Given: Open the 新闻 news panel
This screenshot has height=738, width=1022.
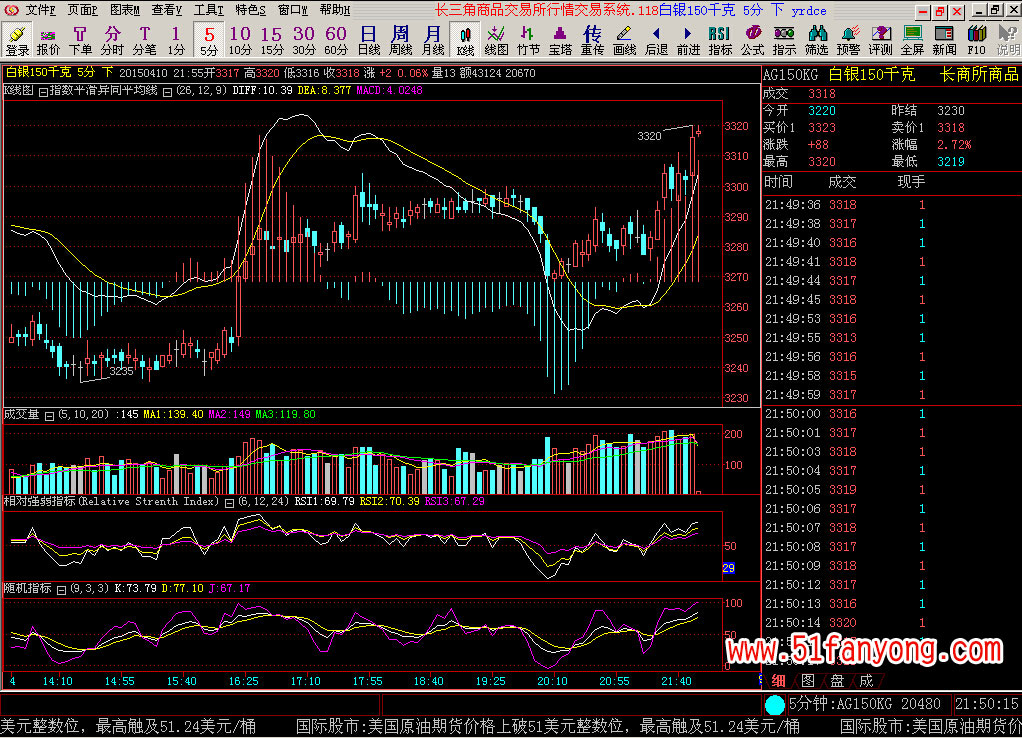Looking at the screenshot, I should (944, 40).
